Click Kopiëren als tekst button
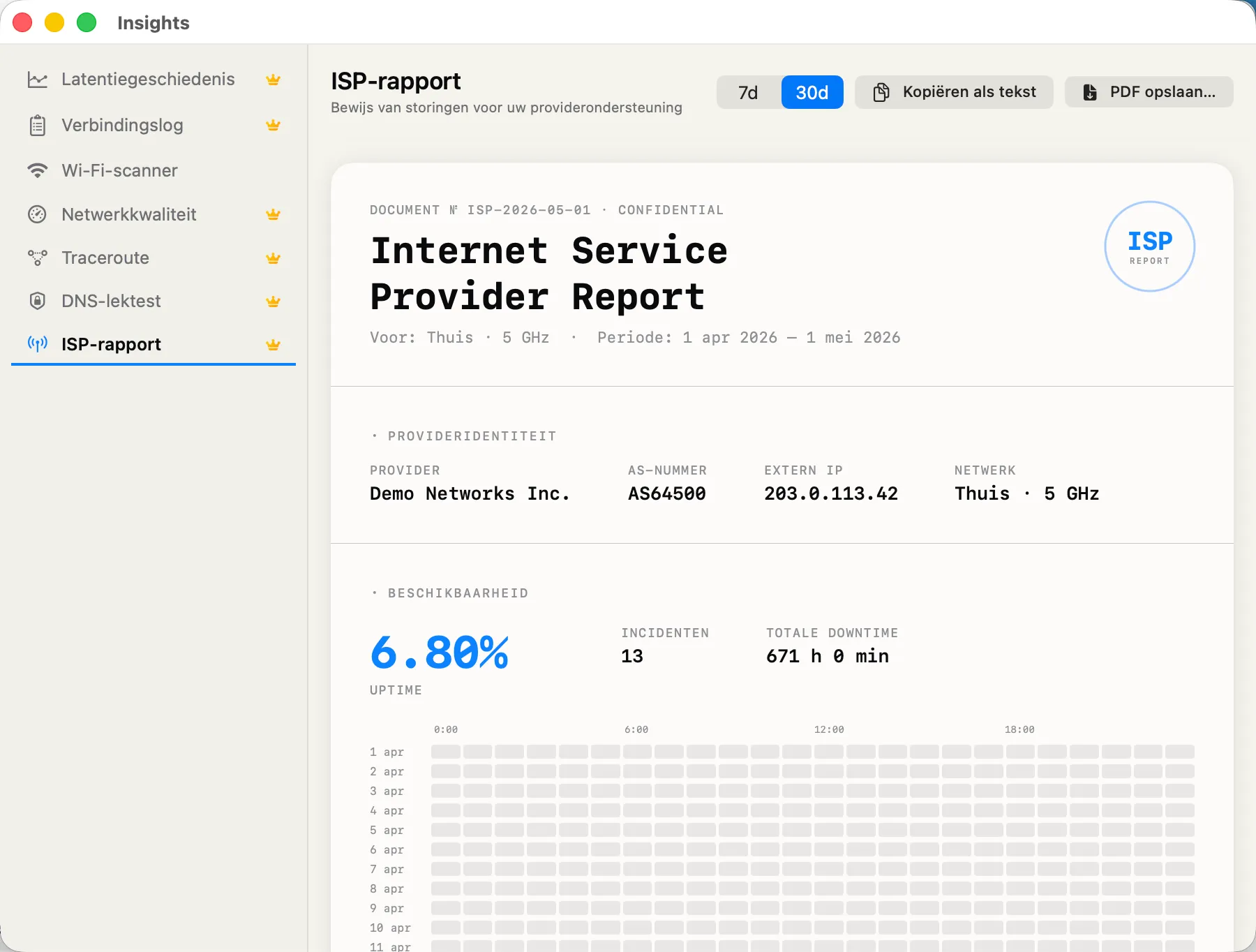Image resolution: width=1256 pixels, height=952 pixels. (x=954, y=92)
